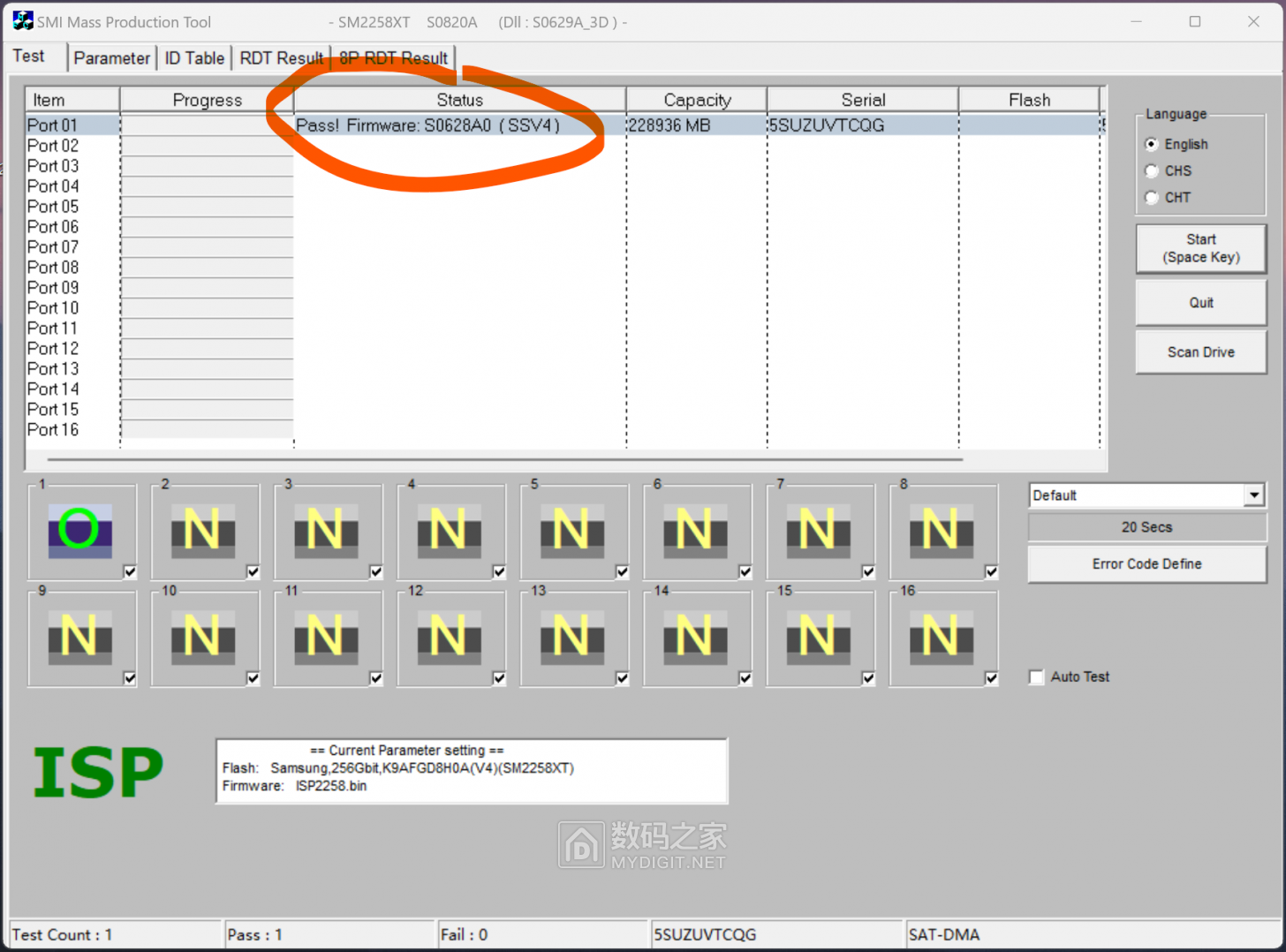Click Test Count : 1 status entry

click(115, 934)
